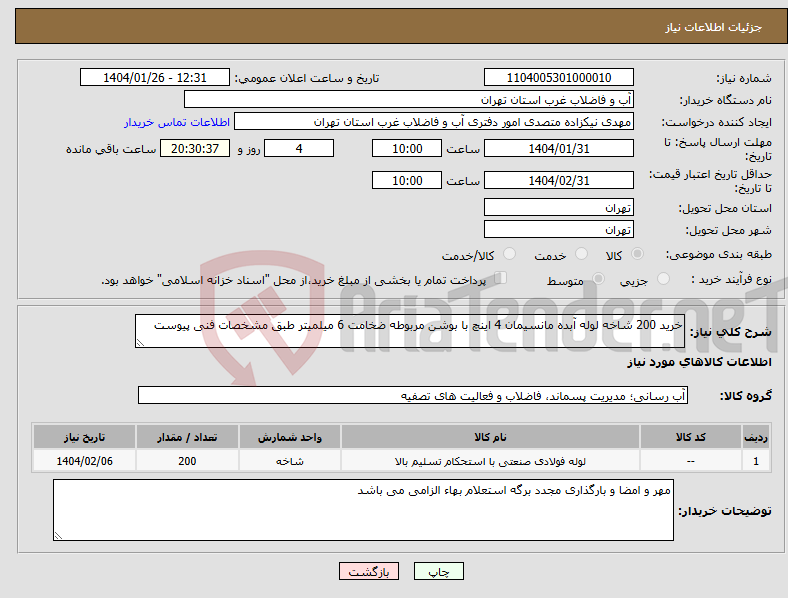788x598 pixels.
Task: Click the item name لوله فولادی صنعتی cell
Action: click(490, 461)
